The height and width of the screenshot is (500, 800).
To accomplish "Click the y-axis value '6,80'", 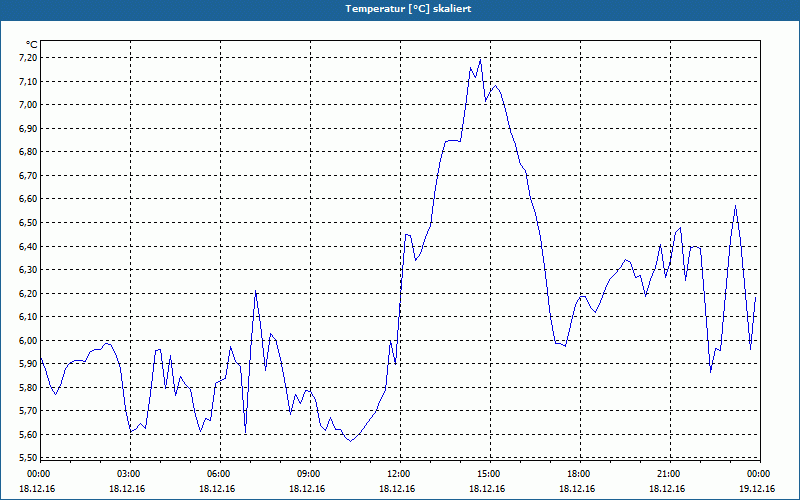I will pos(29,152).
